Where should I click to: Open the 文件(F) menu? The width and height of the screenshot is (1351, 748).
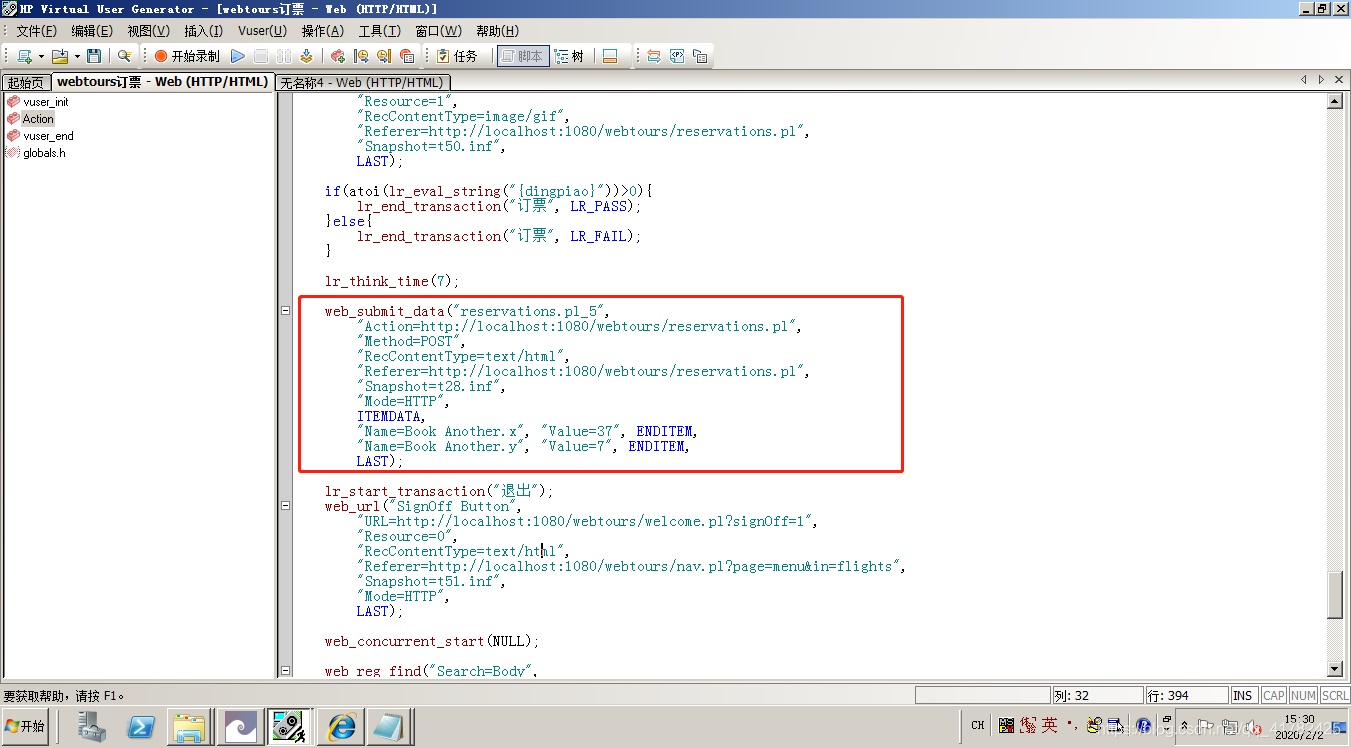pyautogui.click(x=36, y=31)
